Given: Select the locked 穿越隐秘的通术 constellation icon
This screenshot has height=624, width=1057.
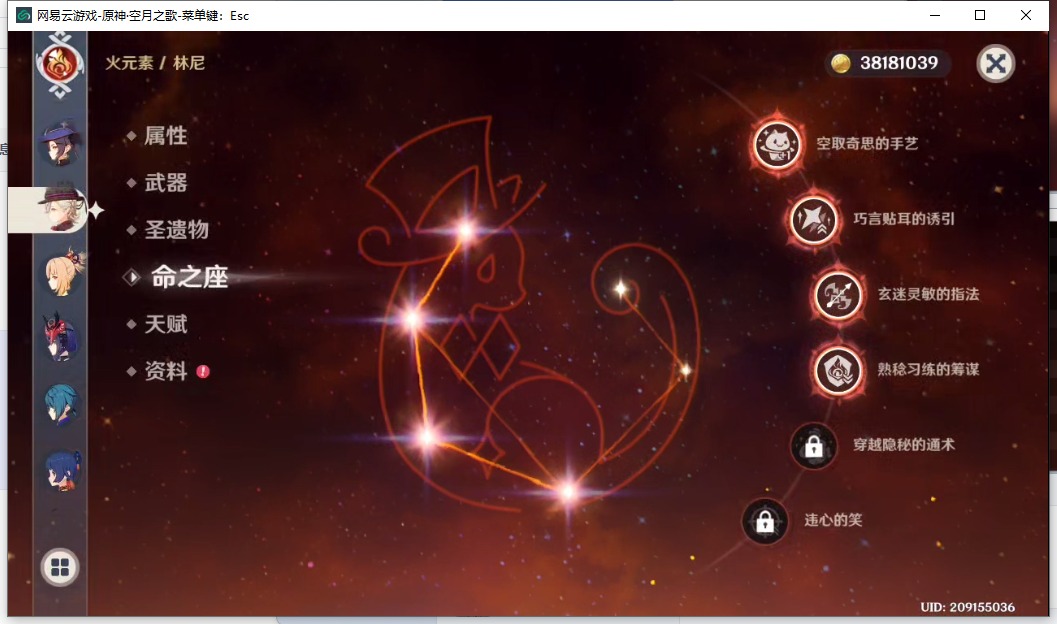Looking at the screenshot, I should pyautogui.click(x=814, y=445).
